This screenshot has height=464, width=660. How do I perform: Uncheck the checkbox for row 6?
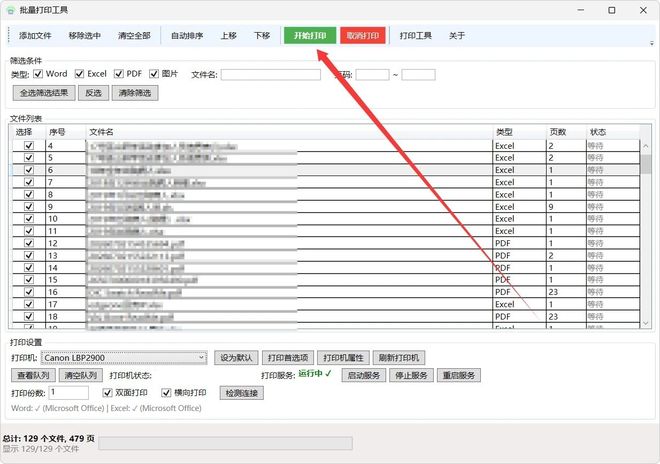click(x=29, y=170)
